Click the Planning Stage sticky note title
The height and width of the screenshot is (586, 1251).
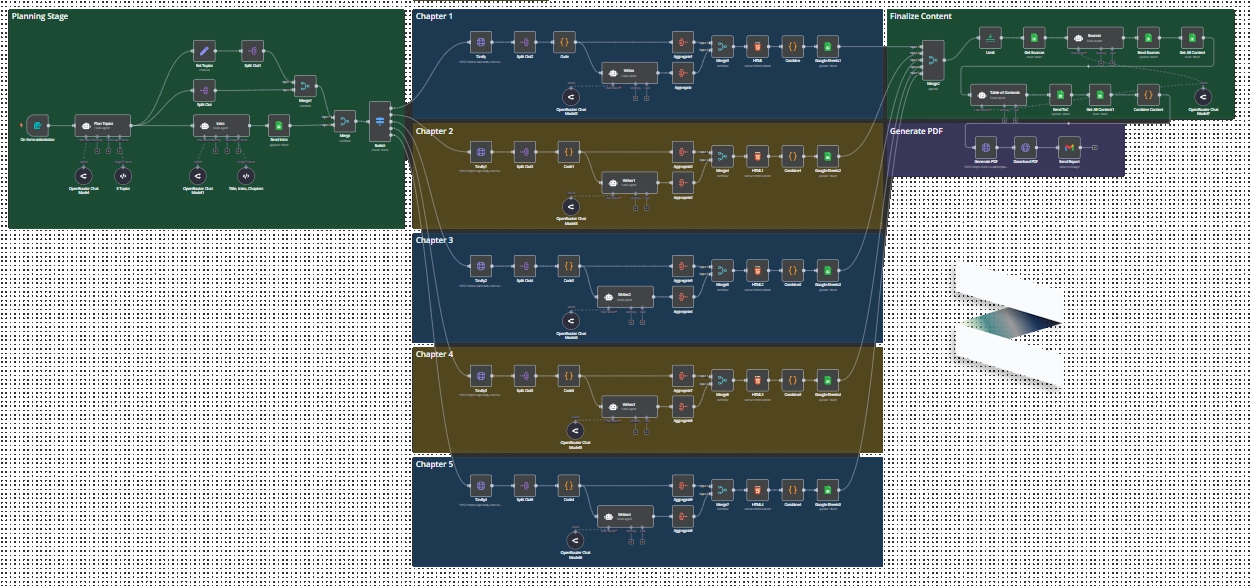40,16
